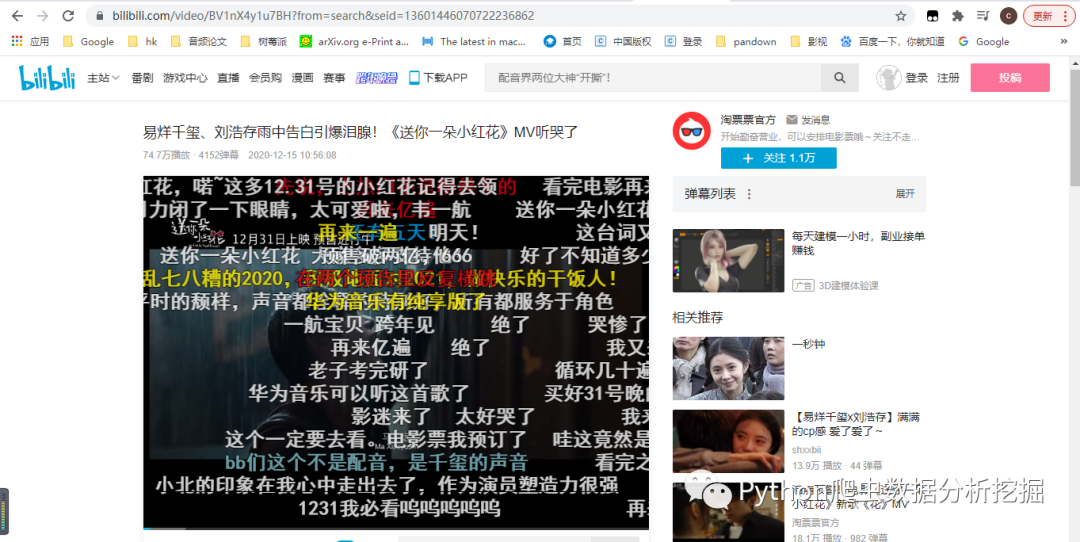Click the 登录 link in bilibili header
This screenshot has width=1080, height=542.
coord(917,78)
